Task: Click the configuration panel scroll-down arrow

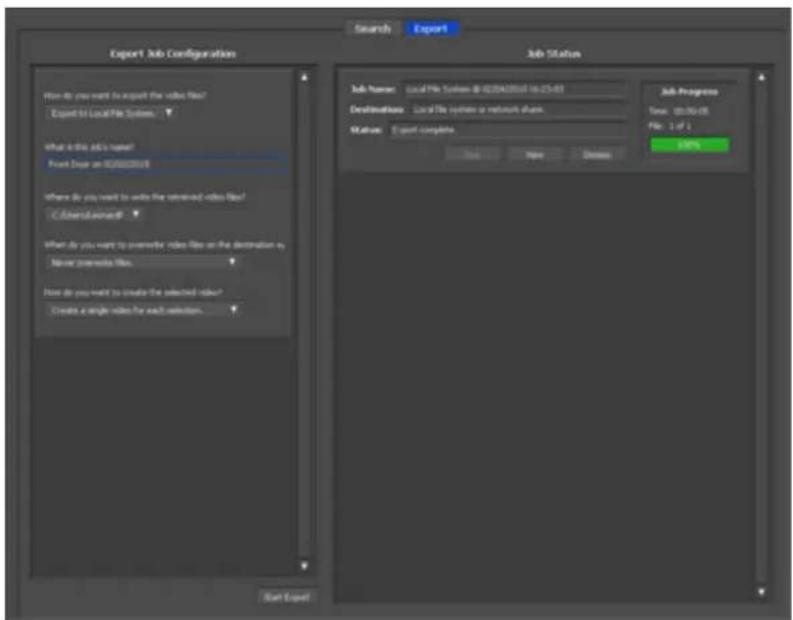Action: [304, 566]
